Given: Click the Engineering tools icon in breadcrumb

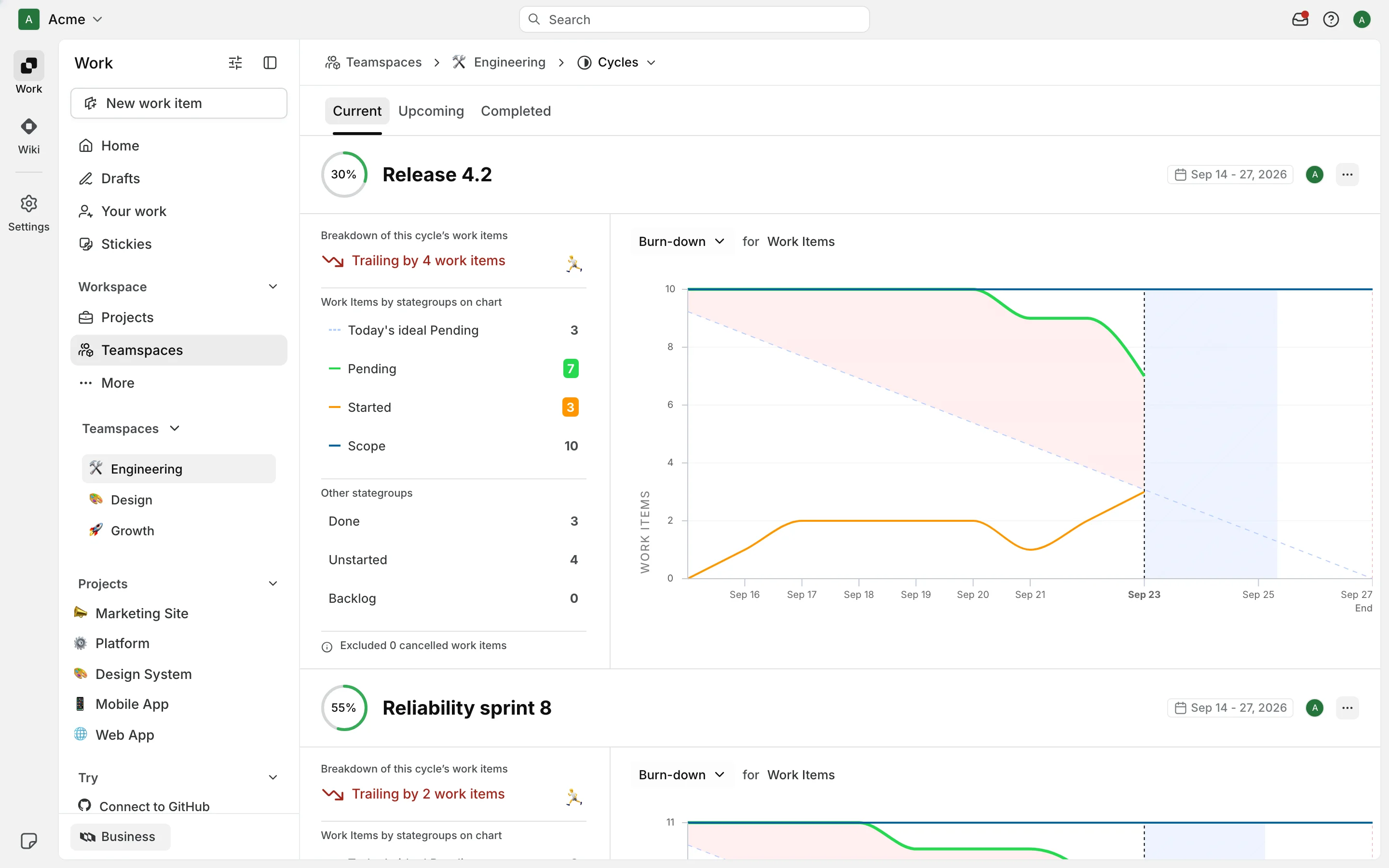Looking at the screenshot, I should click(x=459, y=62).
